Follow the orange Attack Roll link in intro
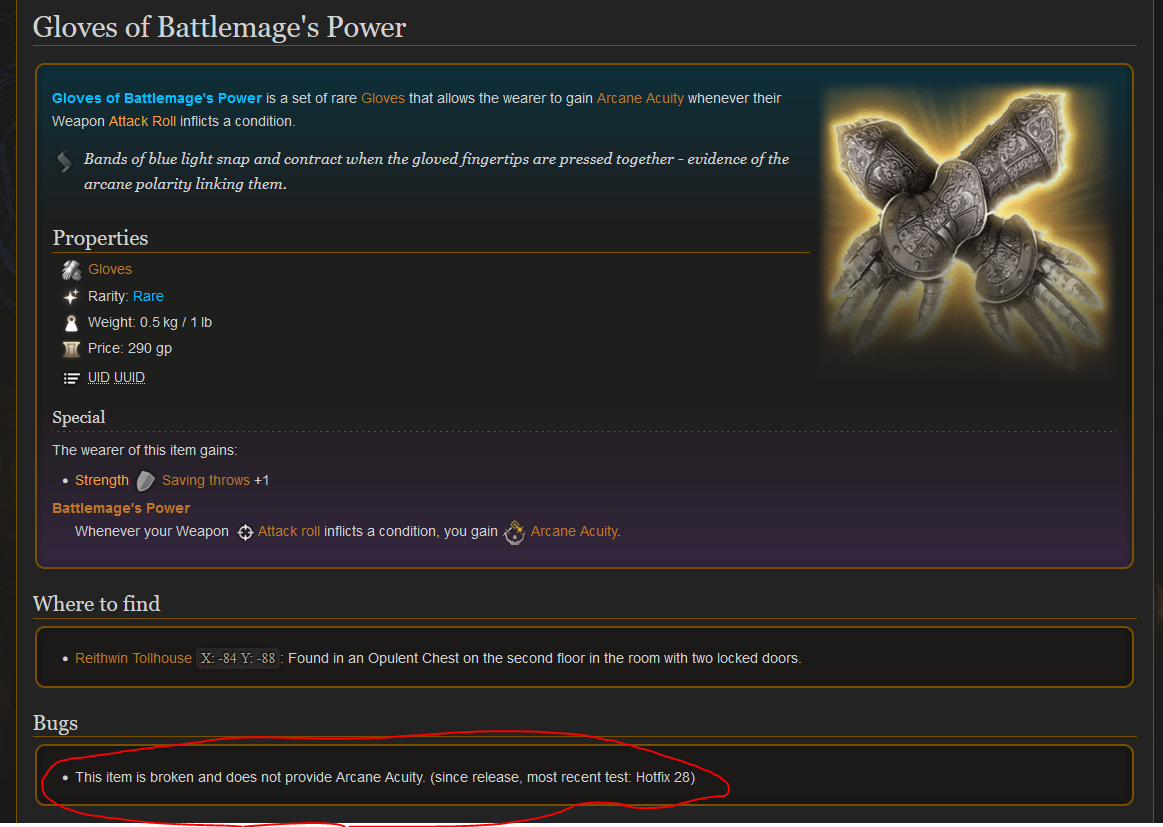Viewport: 1163px width, 827px height. coord(142,121)
